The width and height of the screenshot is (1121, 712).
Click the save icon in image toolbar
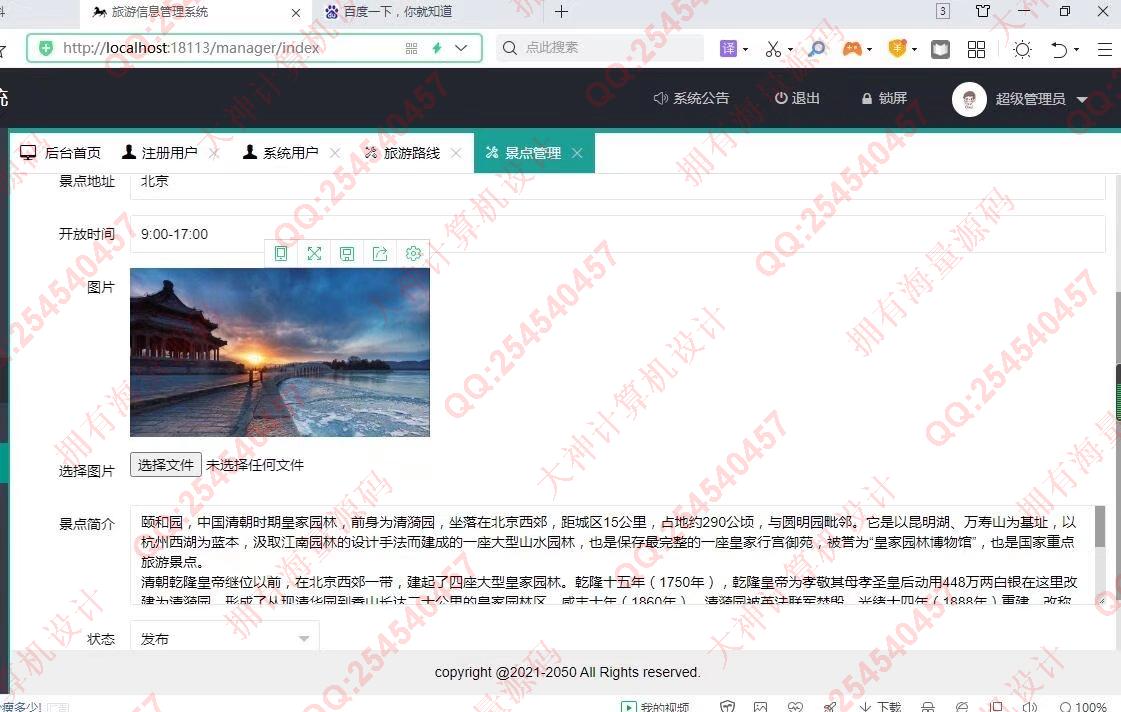[347, 254]
